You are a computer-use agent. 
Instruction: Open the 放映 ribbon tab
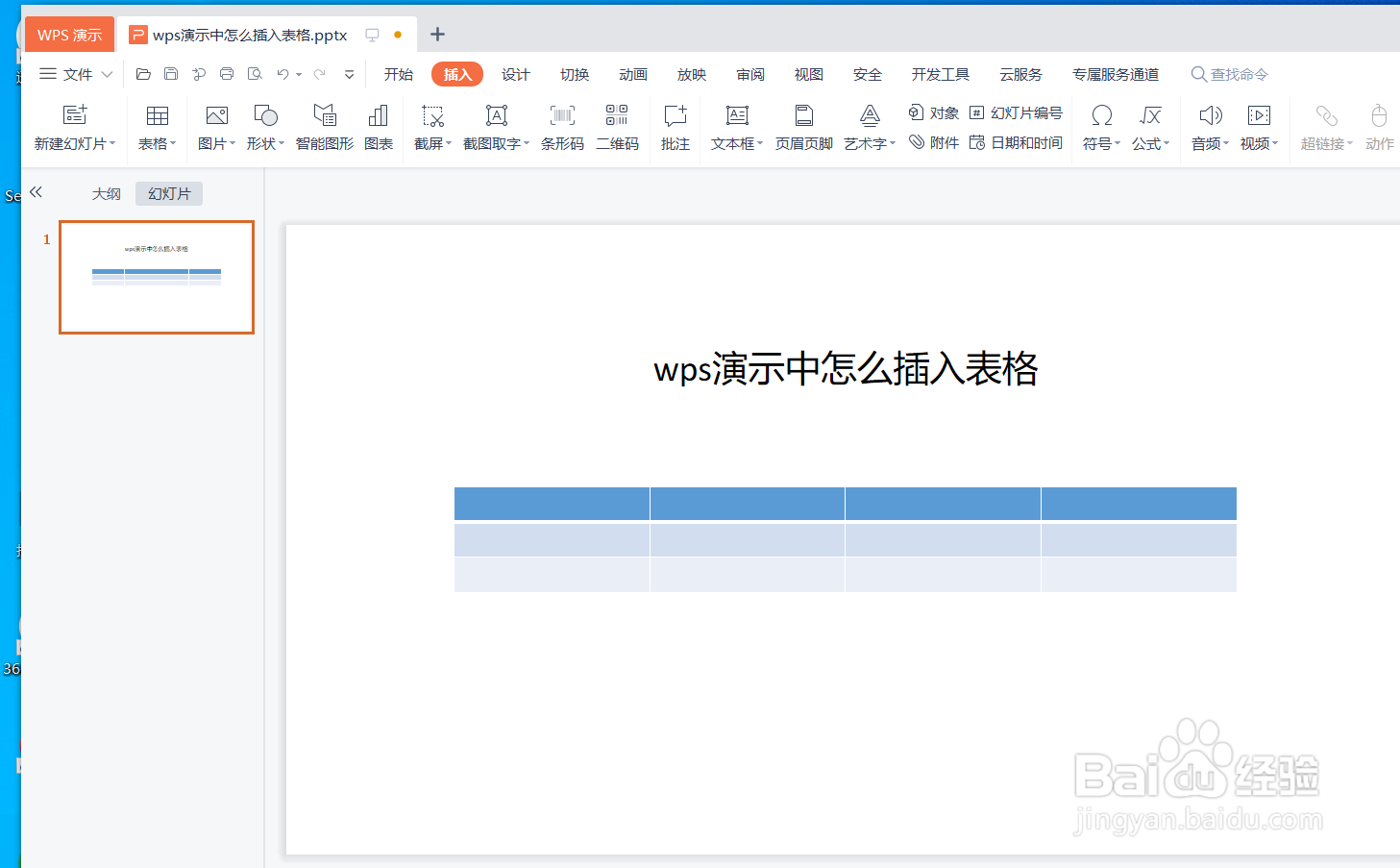click(x=692, y=74)
